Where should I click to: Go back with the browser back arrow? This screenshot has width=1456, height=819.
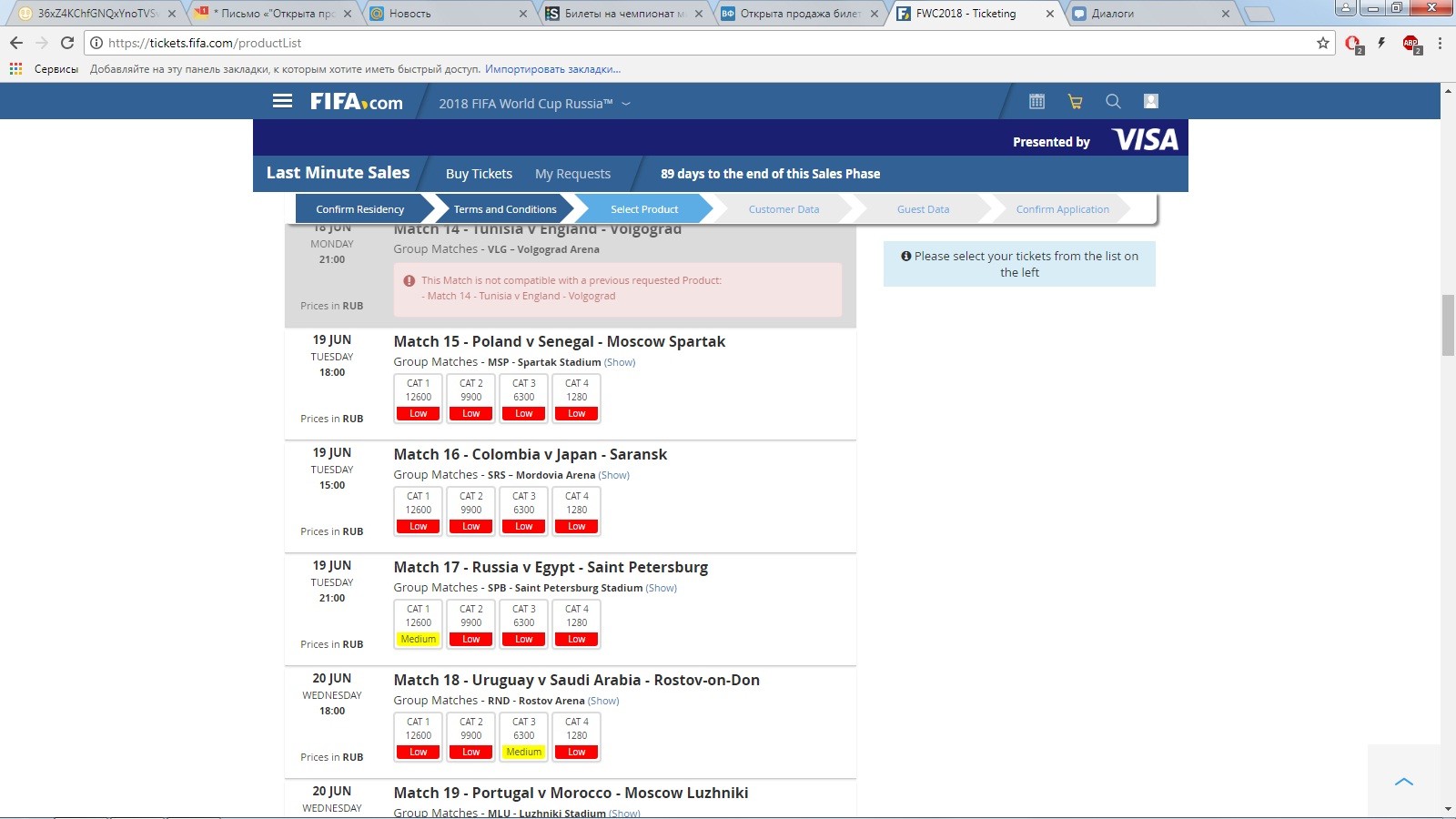tap(15, 43)
